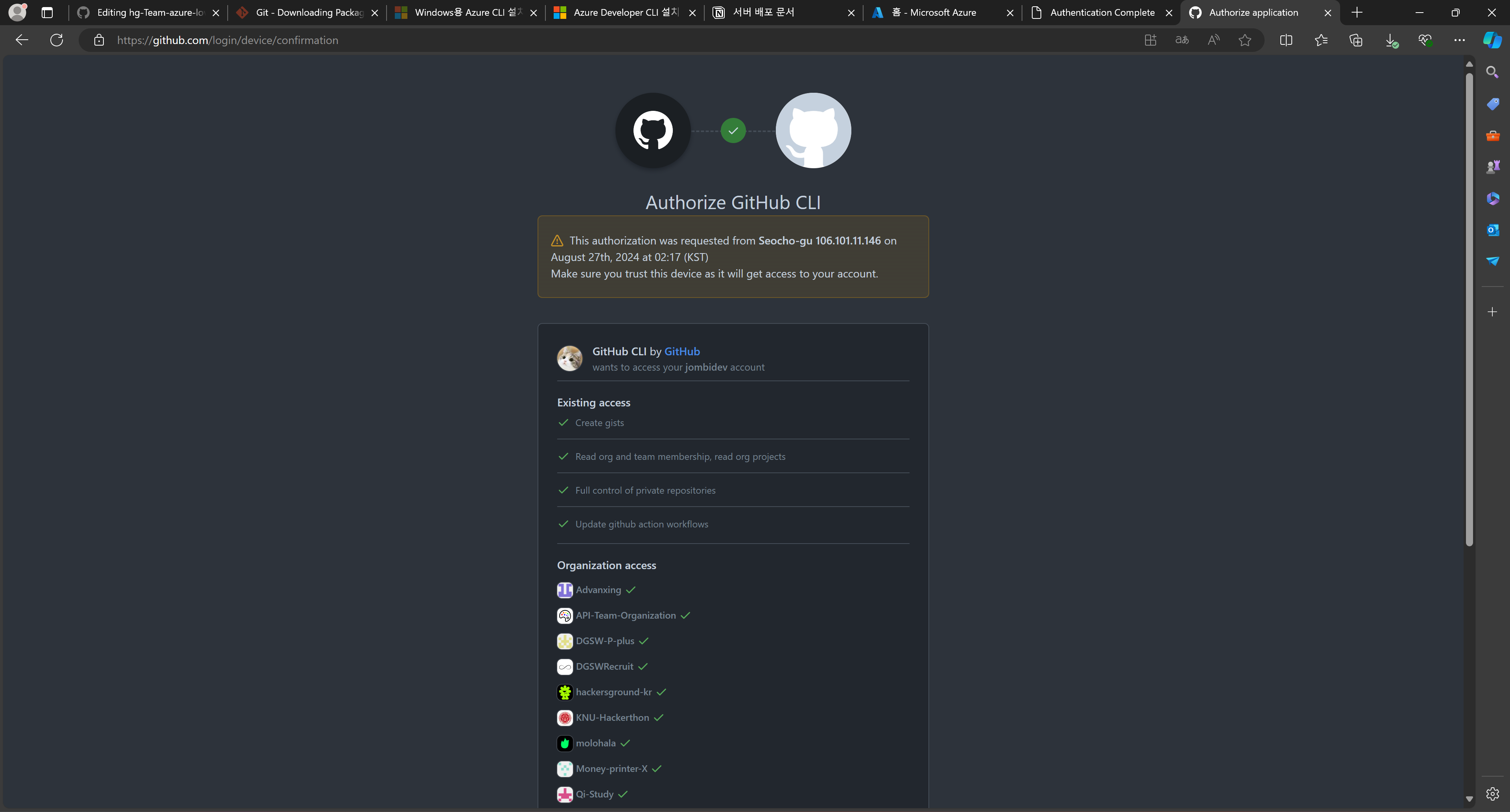1510x812 pixels.
Task: Open the Copilot sidebar icon
Action: [1492, 40]
